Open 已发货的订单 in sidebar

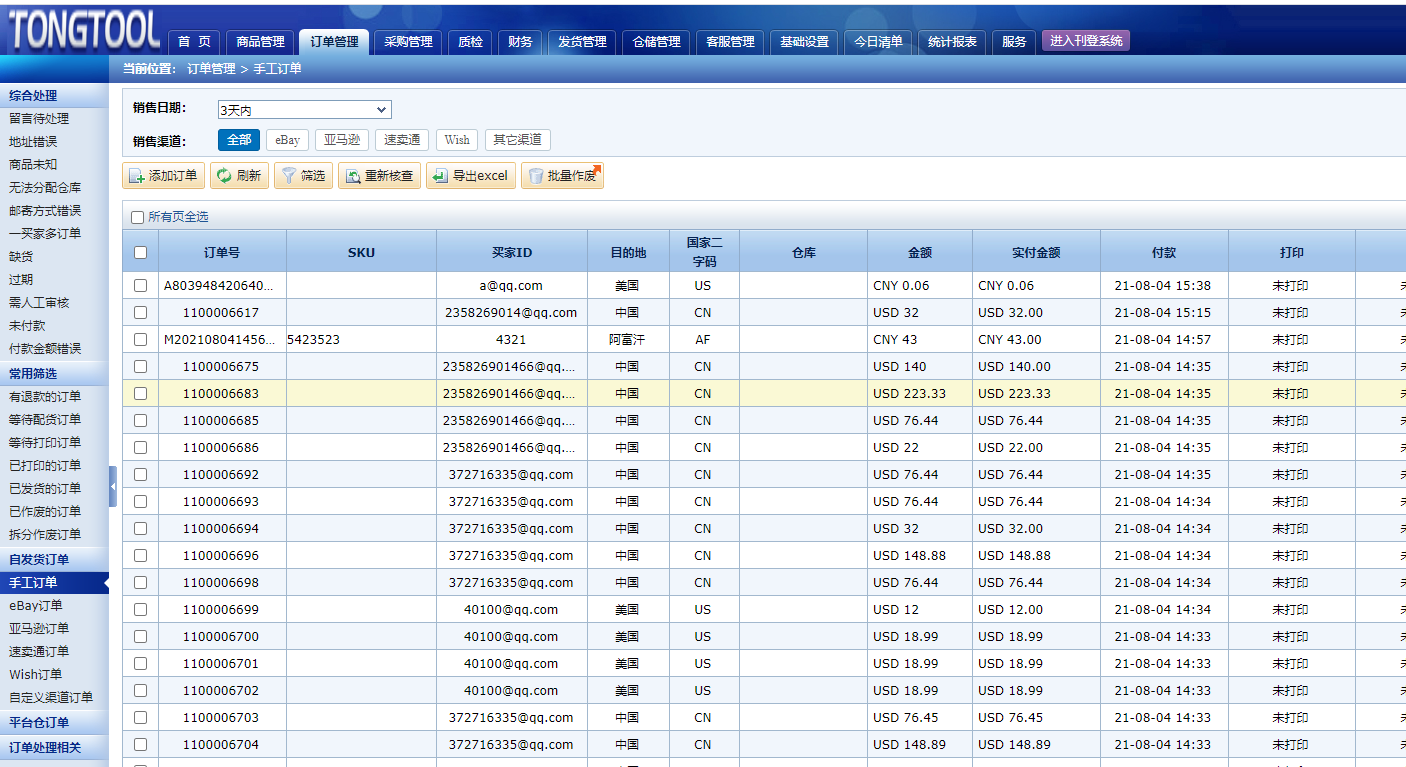click(45, 489)
